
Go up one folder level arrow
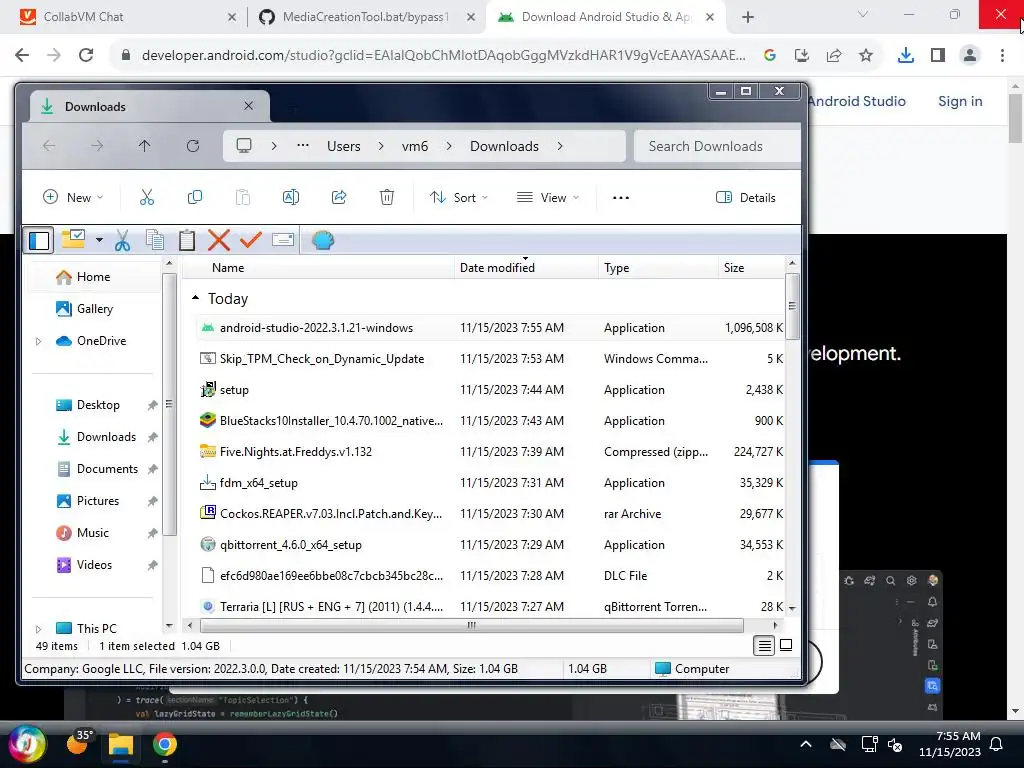(x=144, y=146)
